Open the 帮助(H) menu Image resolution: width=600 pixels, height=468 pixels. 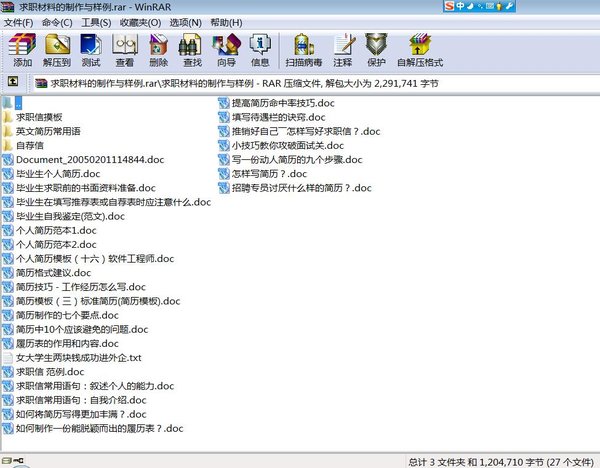click(x=226, y=23)
